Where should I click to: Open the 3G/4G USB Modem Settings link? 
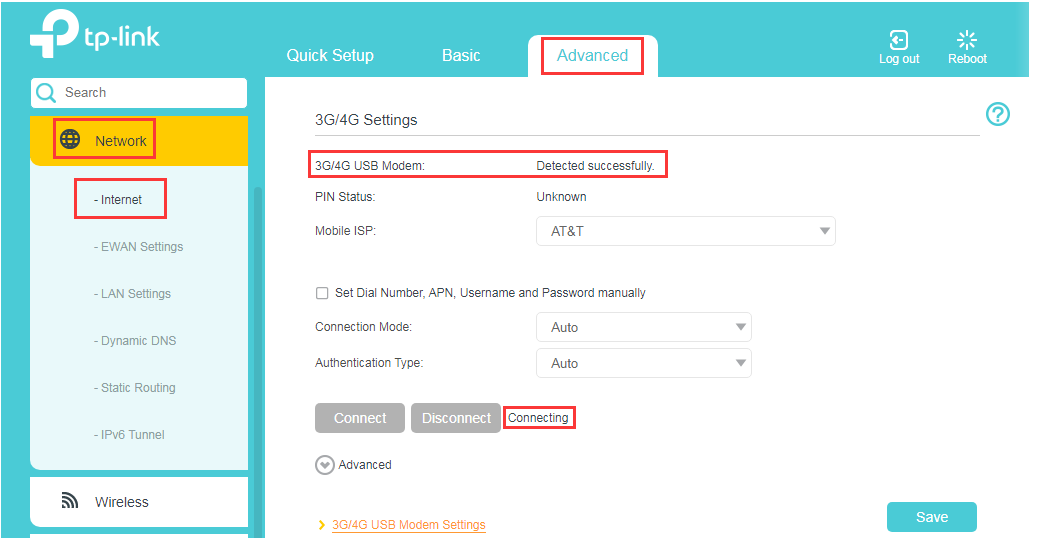pyautogui.click(x=408, y=525)
